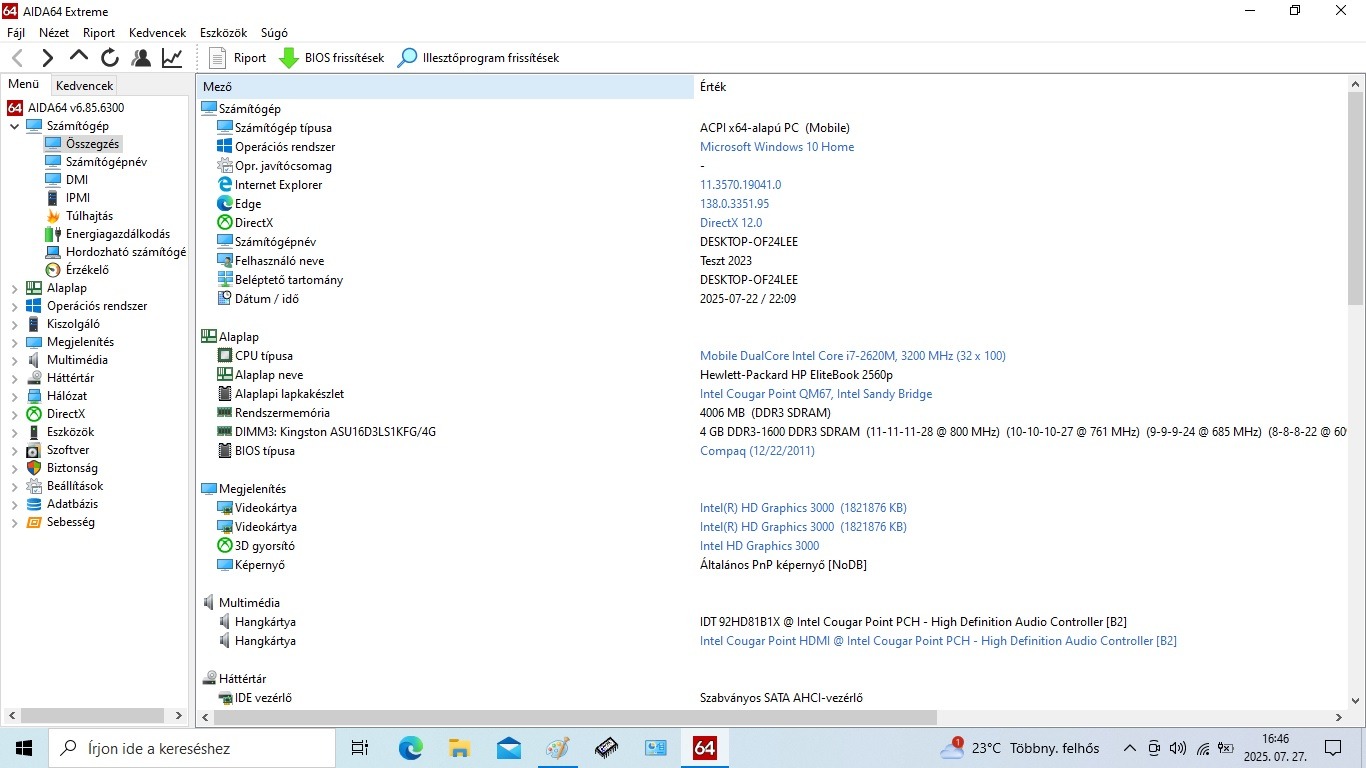Switch to the Menü tab
Viewport: 1366px width, 768px height.
[x=24, y=85]
